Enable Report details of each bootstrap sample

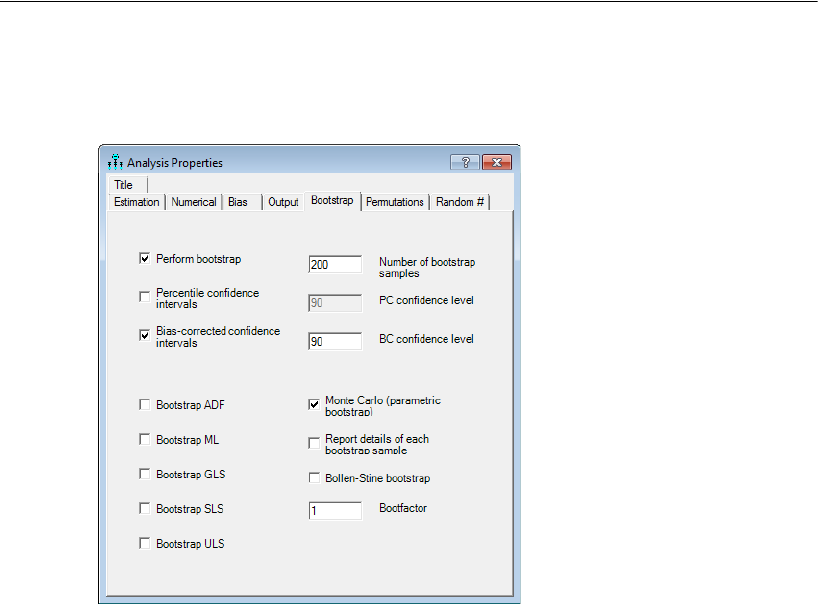click(314, 443)
